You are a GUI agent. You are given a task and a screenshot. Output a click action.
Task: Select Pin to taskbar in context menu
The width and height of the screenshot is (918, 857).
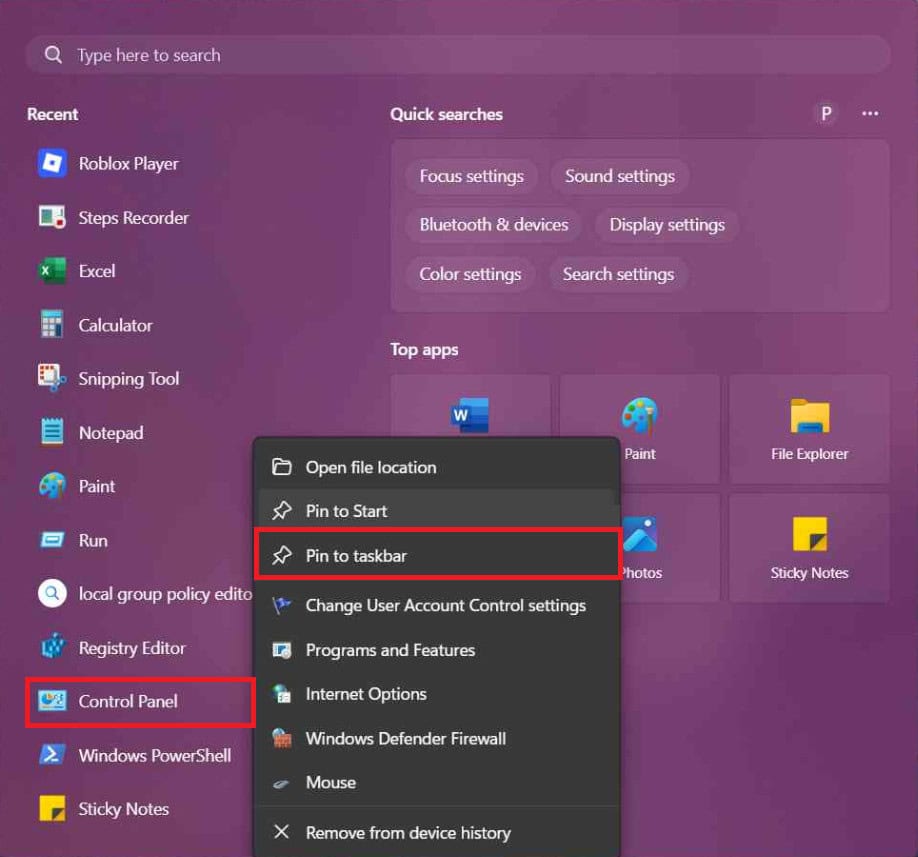pos(439,556)
